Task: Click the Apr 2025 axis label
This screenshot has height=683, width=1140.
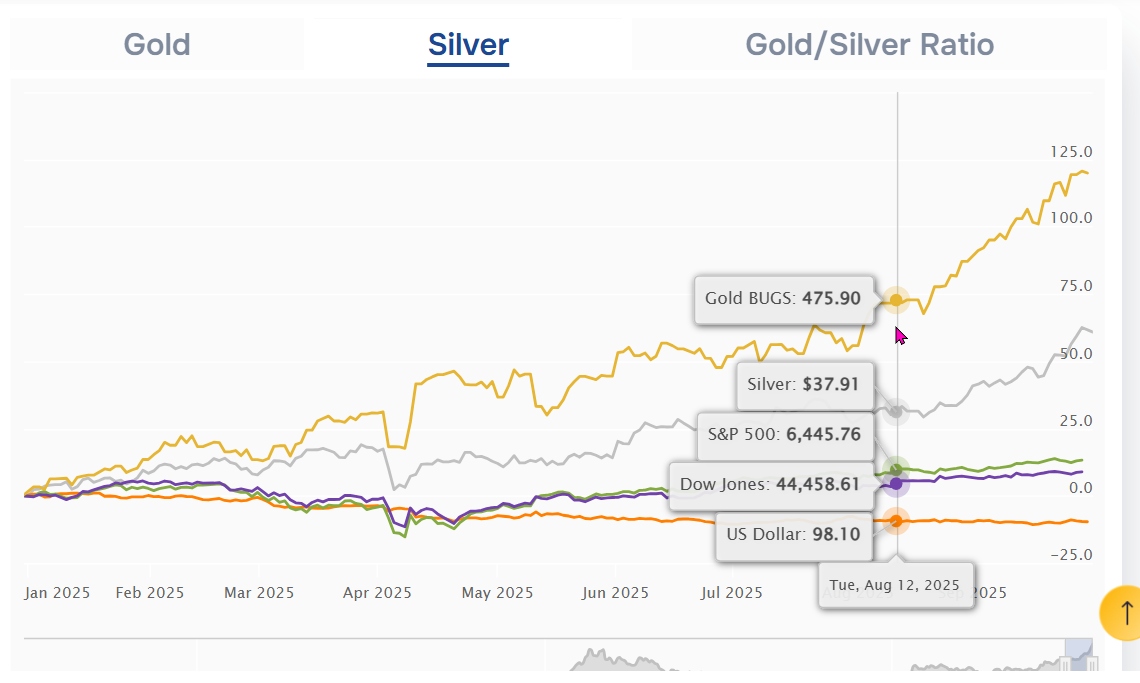Action: 377,593
